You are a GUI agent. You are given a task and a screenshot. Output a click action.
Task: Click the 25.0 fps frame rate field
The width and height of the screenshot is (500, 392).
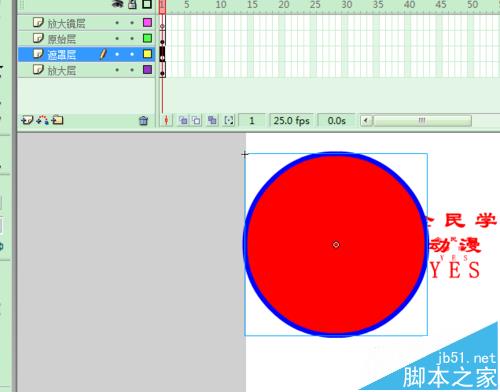click(x=291, y=120)
